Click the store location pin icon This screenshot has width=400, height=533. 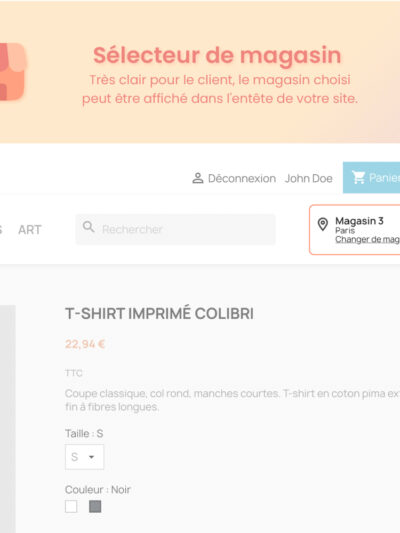[x=323, y=224]
